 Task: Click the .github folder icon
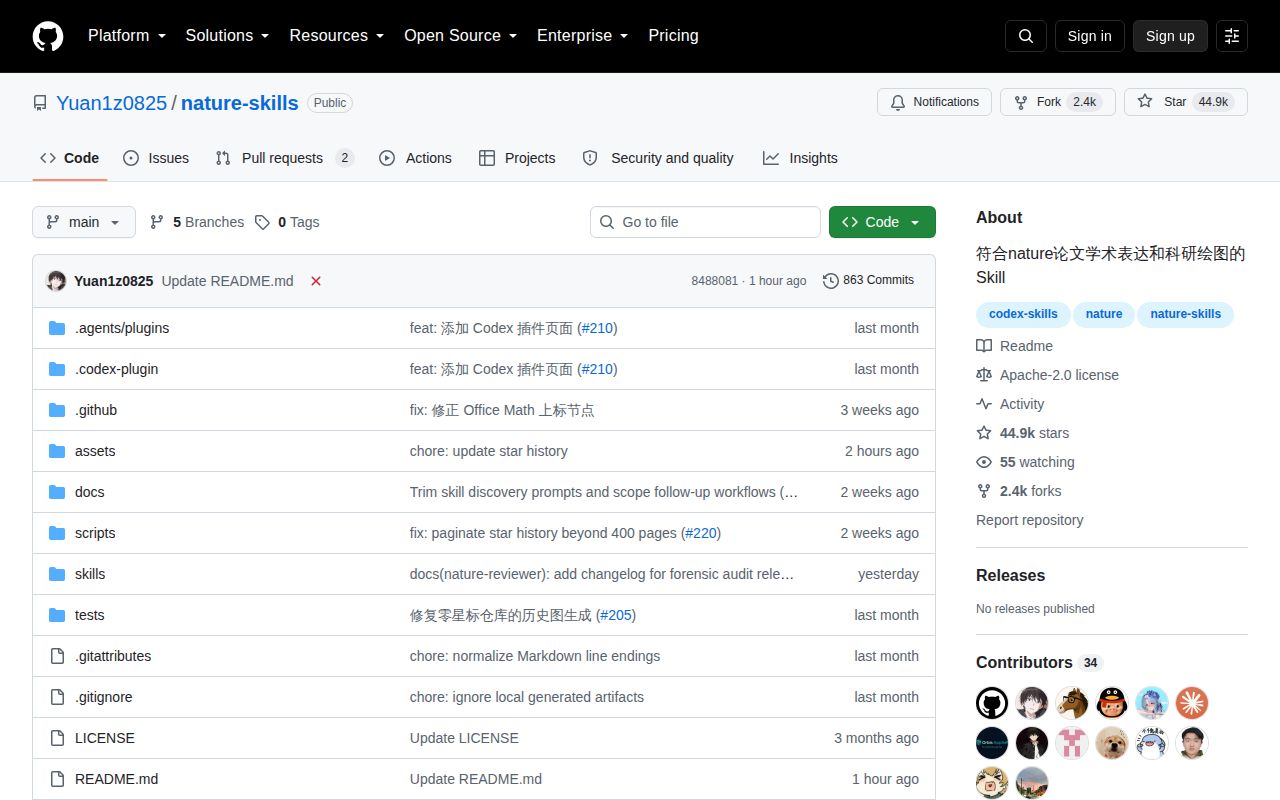pyautogui.click(x=57, y=410)
